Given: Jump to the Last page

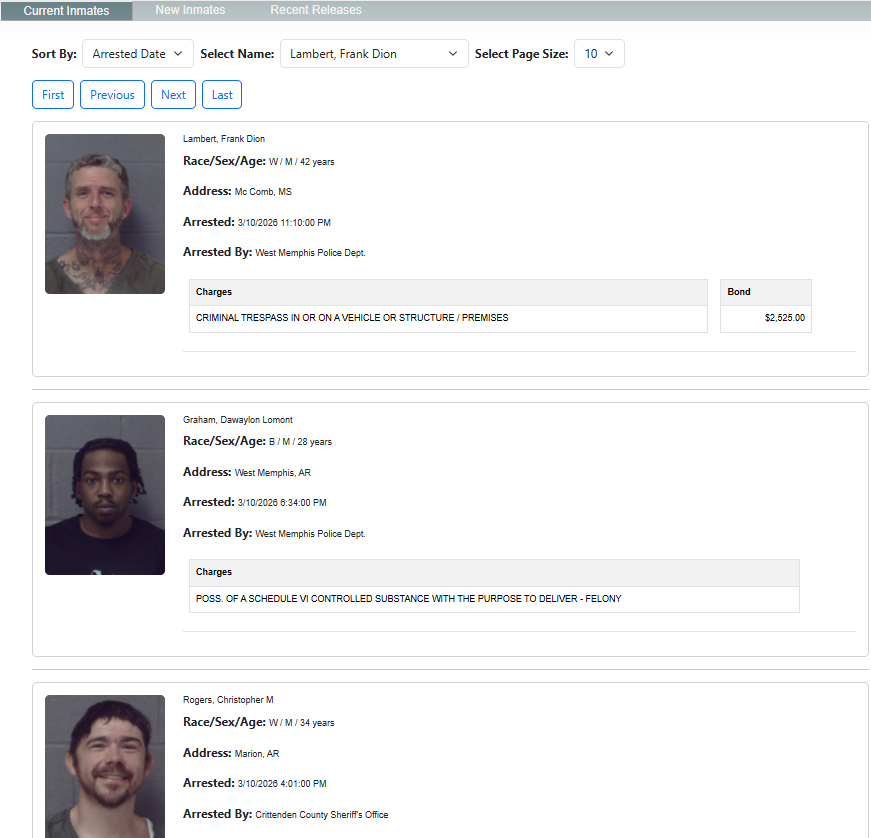Looking at the screenshot, I should coord(222,95).
